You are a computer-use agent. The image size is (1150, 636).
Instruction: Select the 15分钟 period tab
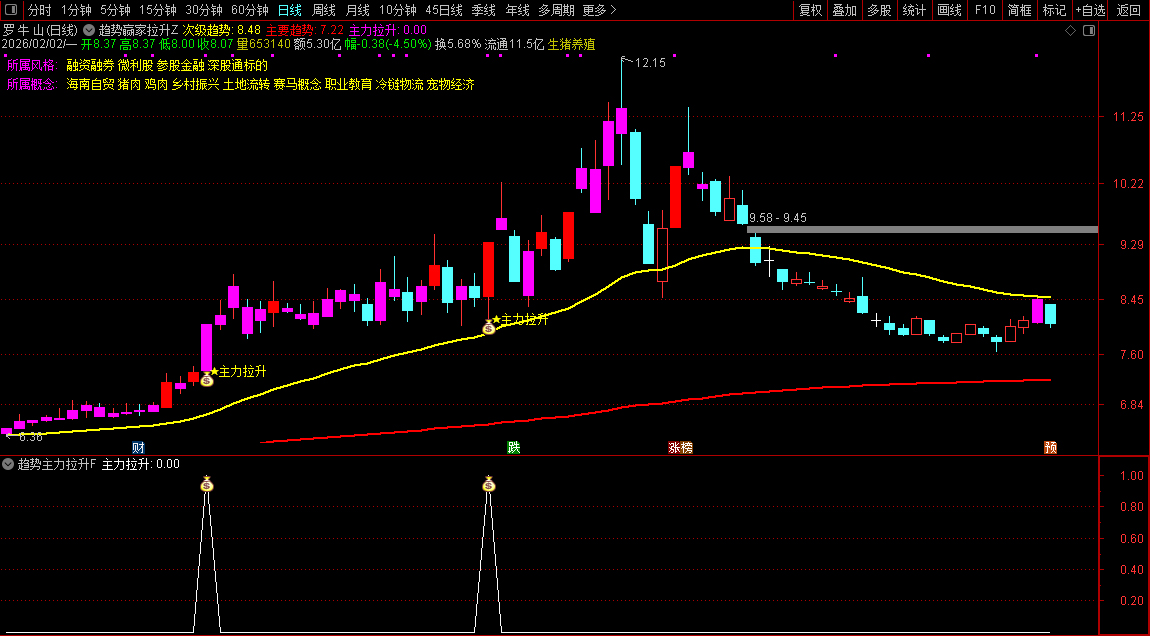[x=158, y=10]
